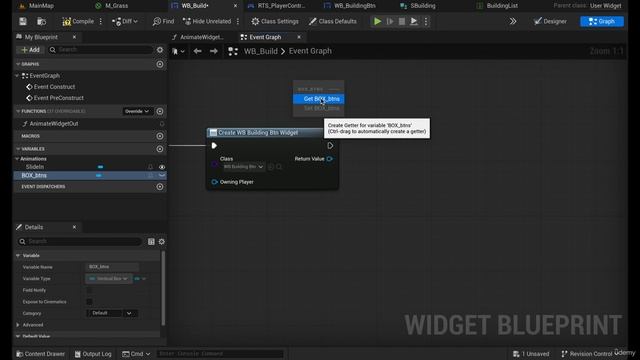Collapse the Animations variable category

[x=17, y=159]
